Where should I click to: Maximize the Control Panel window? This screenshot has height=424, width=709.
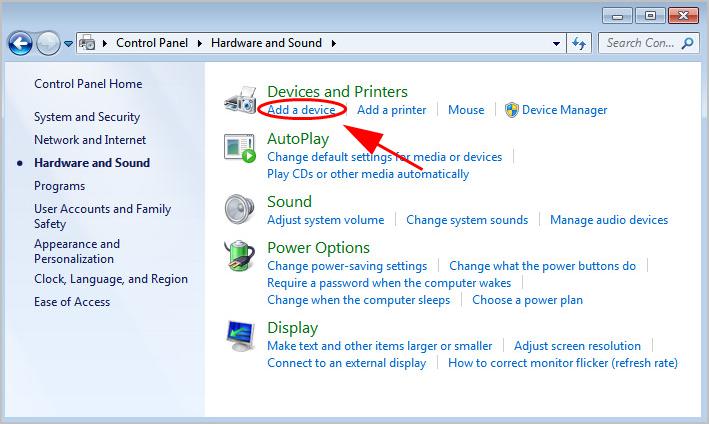click(x=650, y=16)
